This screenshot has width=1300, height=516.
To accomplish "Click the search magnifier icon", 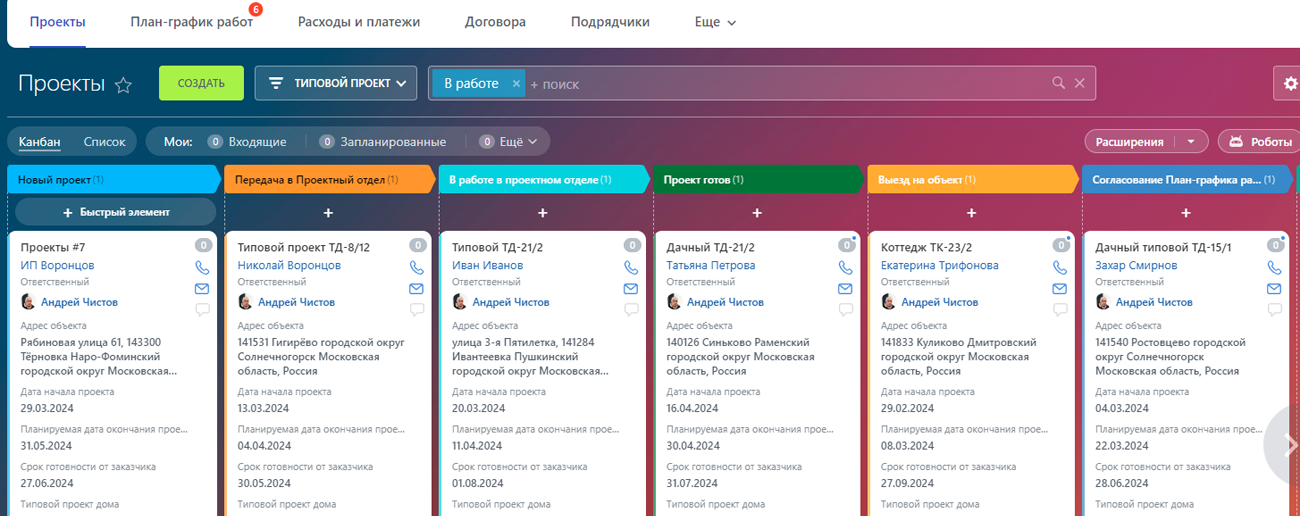I will click(1058, 84).
